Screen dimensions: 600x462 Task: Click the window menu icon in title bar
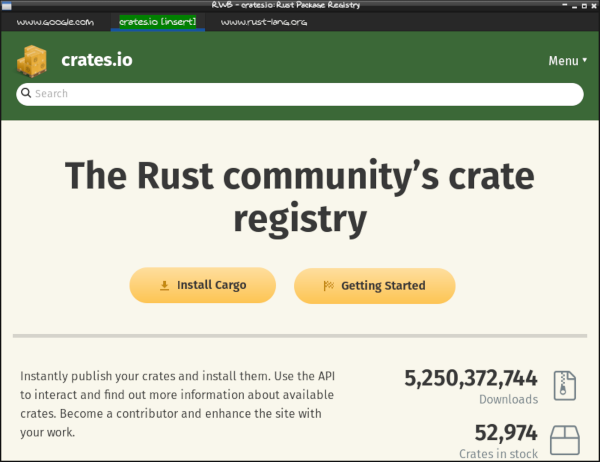(x=7, y=6)
